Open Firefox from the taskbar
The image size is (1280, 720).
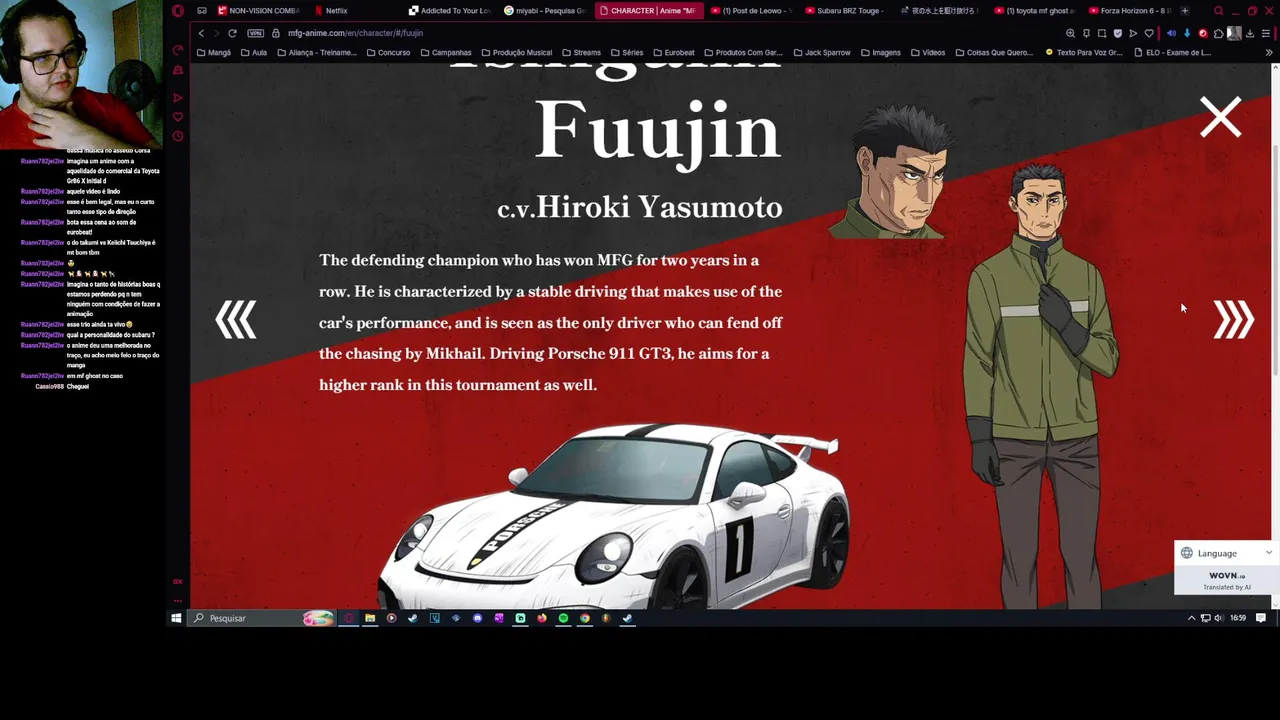coord(542,618)
